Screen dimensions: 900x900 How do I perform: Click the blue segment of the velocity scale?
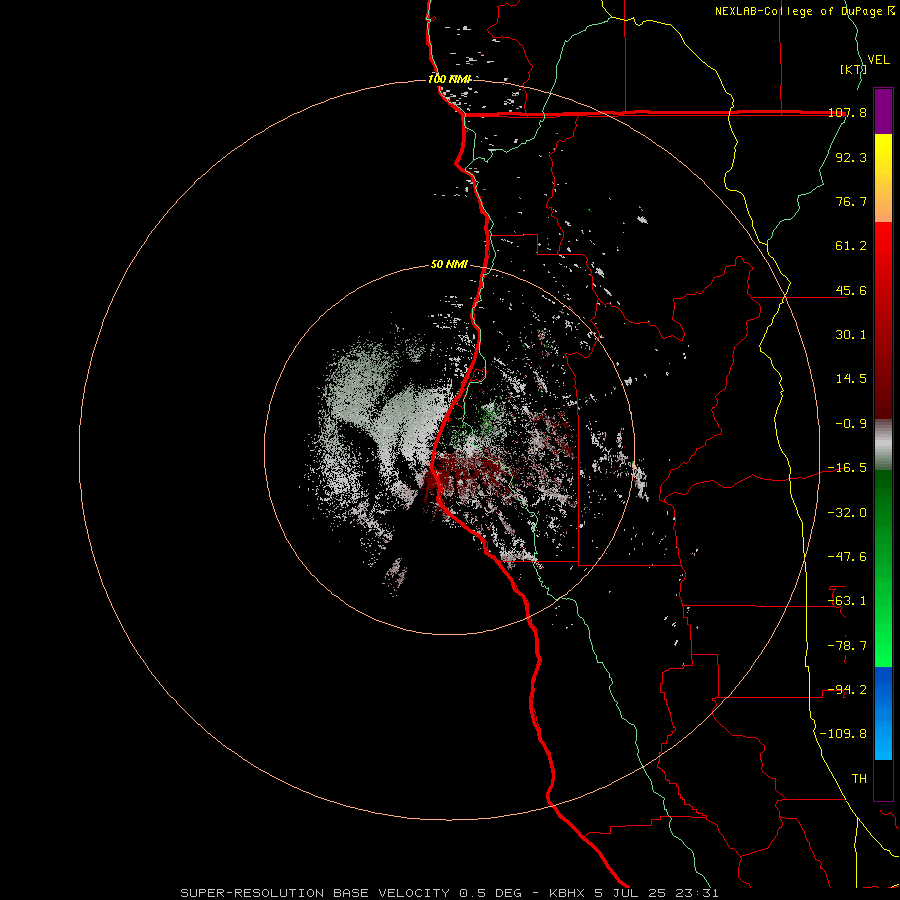pos(883,713)
